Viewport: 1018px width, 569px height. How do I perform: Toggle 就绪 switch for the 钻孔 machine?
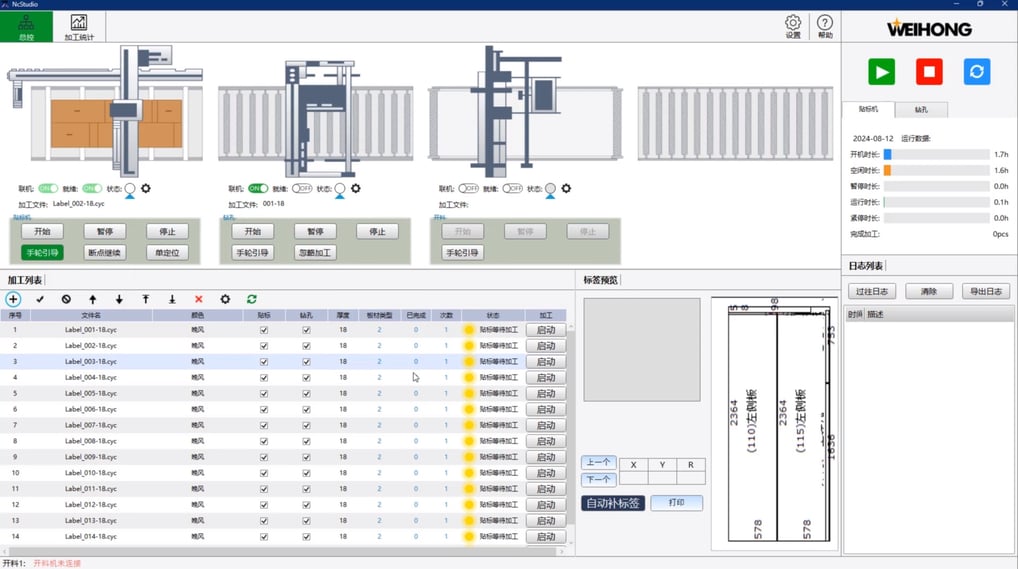(302, 188)
